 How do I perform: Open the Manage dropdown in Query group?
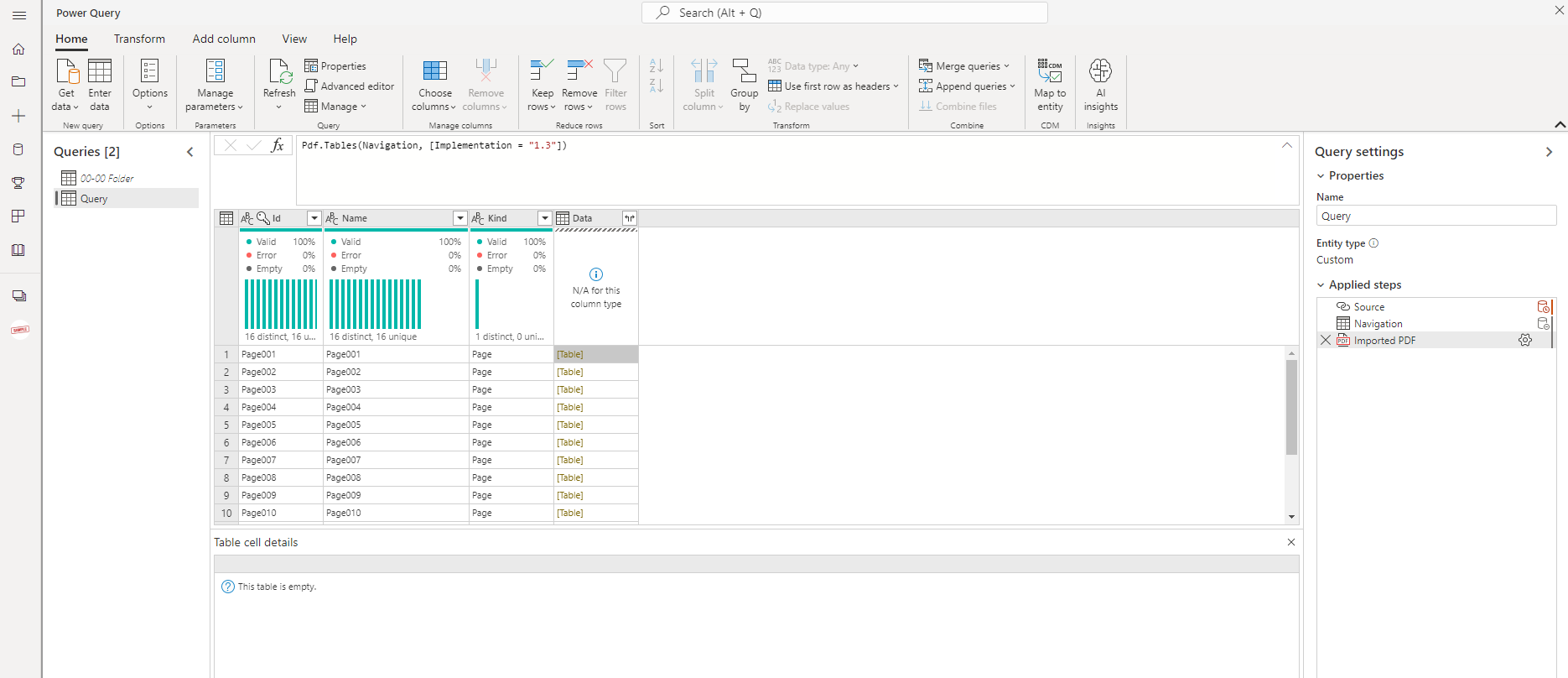click(335, 107)
